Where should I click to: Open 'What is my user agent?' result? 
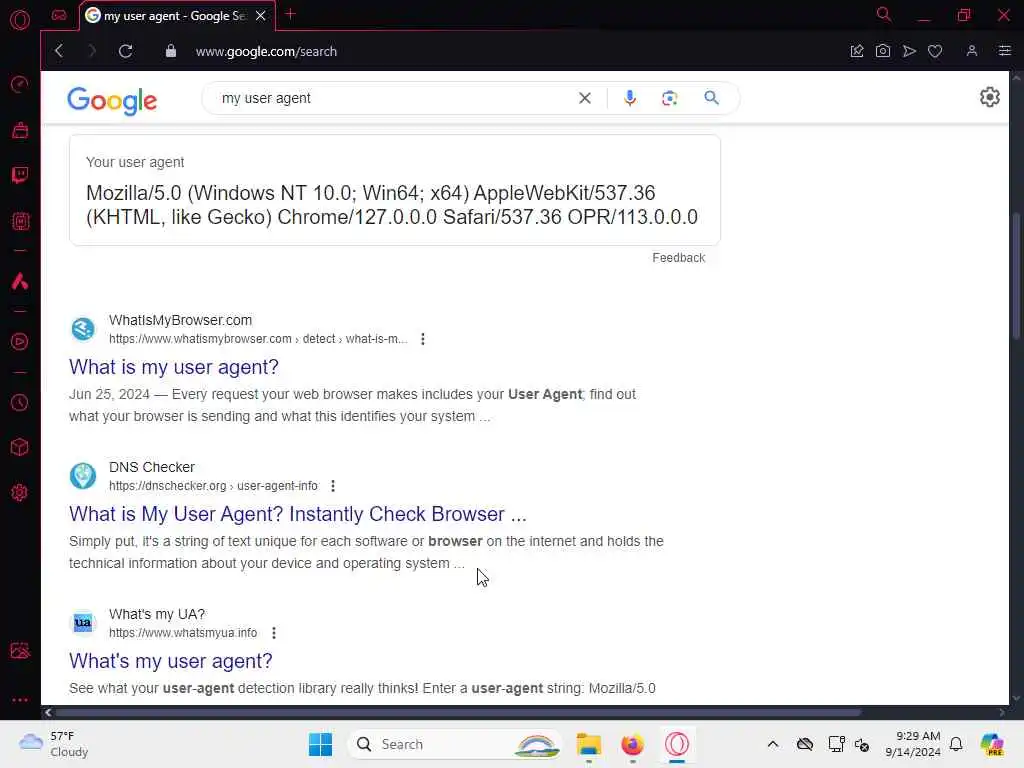[174, 367]
